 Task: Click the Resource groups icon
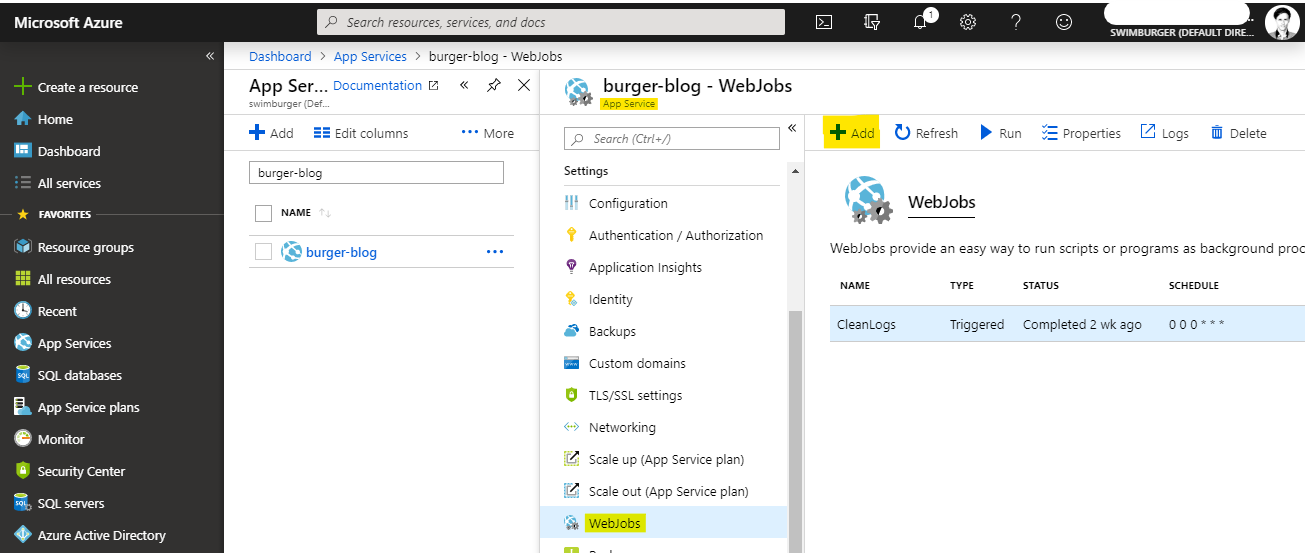pyautogui.click(x=23, y=247)
